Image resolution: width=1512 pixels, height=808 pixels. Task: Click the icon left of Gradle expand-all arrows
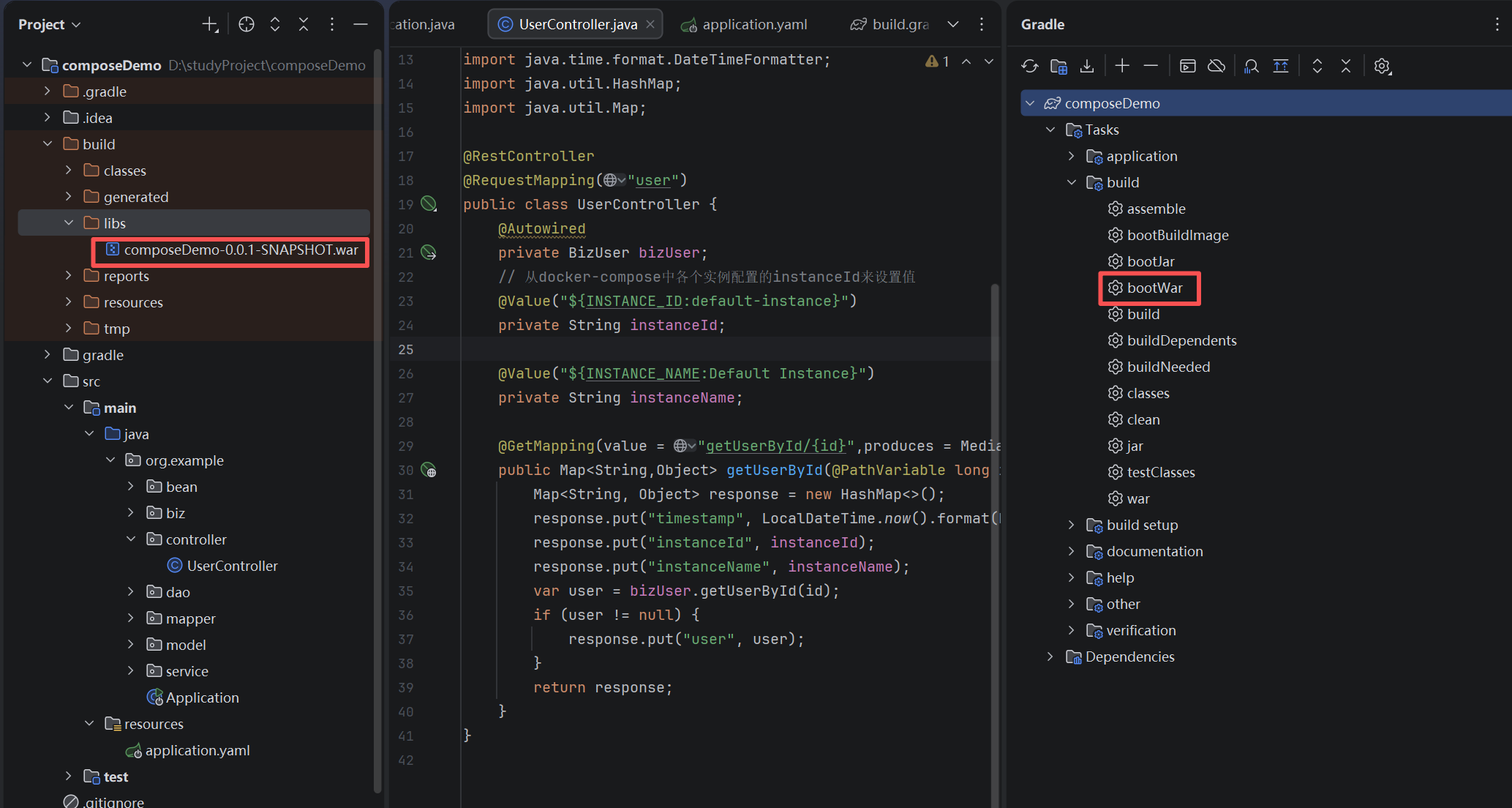click(1281, 66)
